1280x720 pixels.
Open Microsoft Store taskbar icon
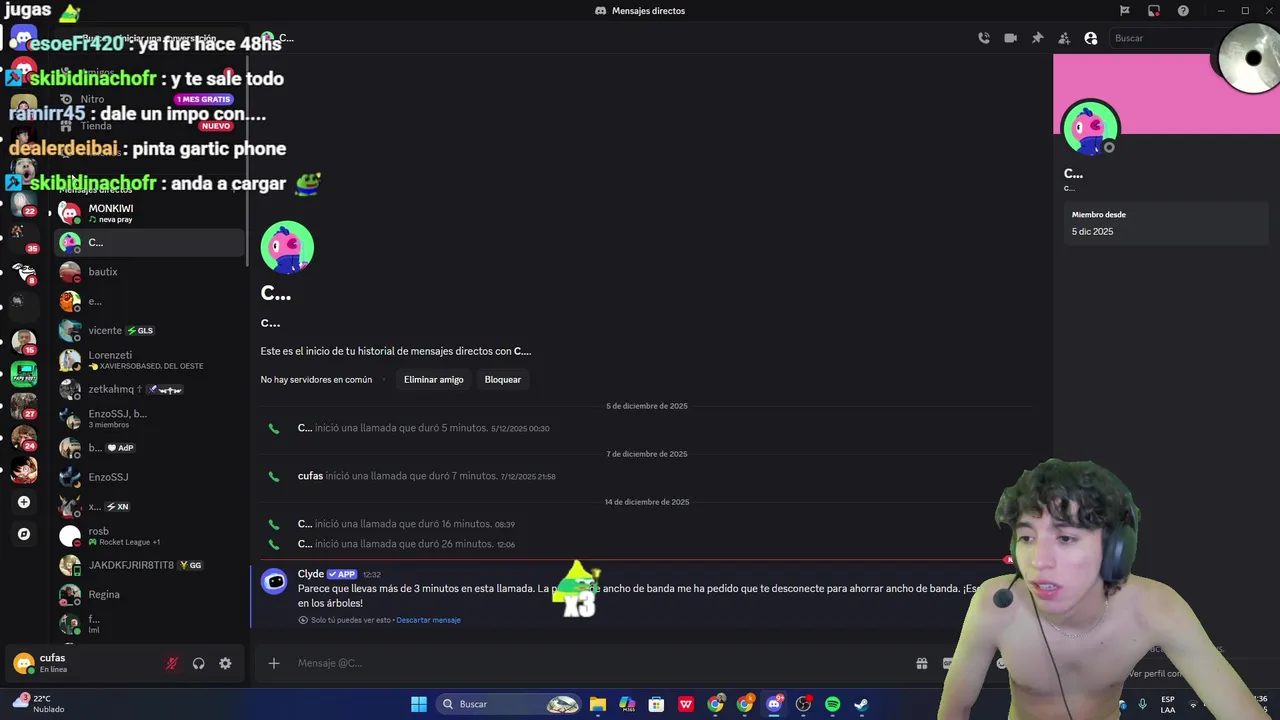click(656, 704)
